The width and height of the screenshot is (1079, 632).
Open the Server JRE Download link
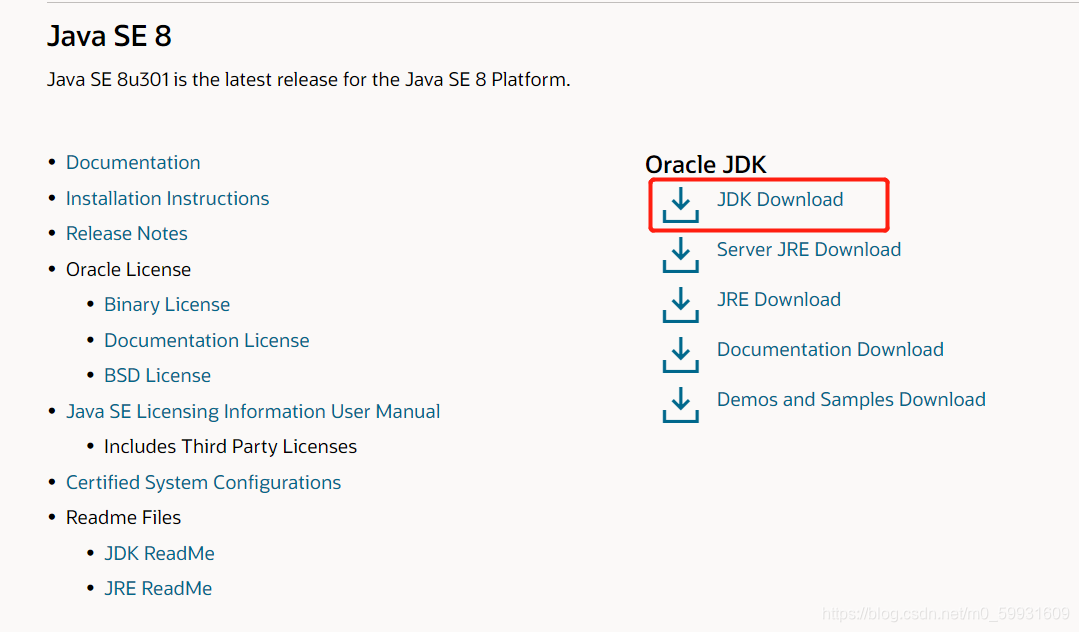[809, 249]
